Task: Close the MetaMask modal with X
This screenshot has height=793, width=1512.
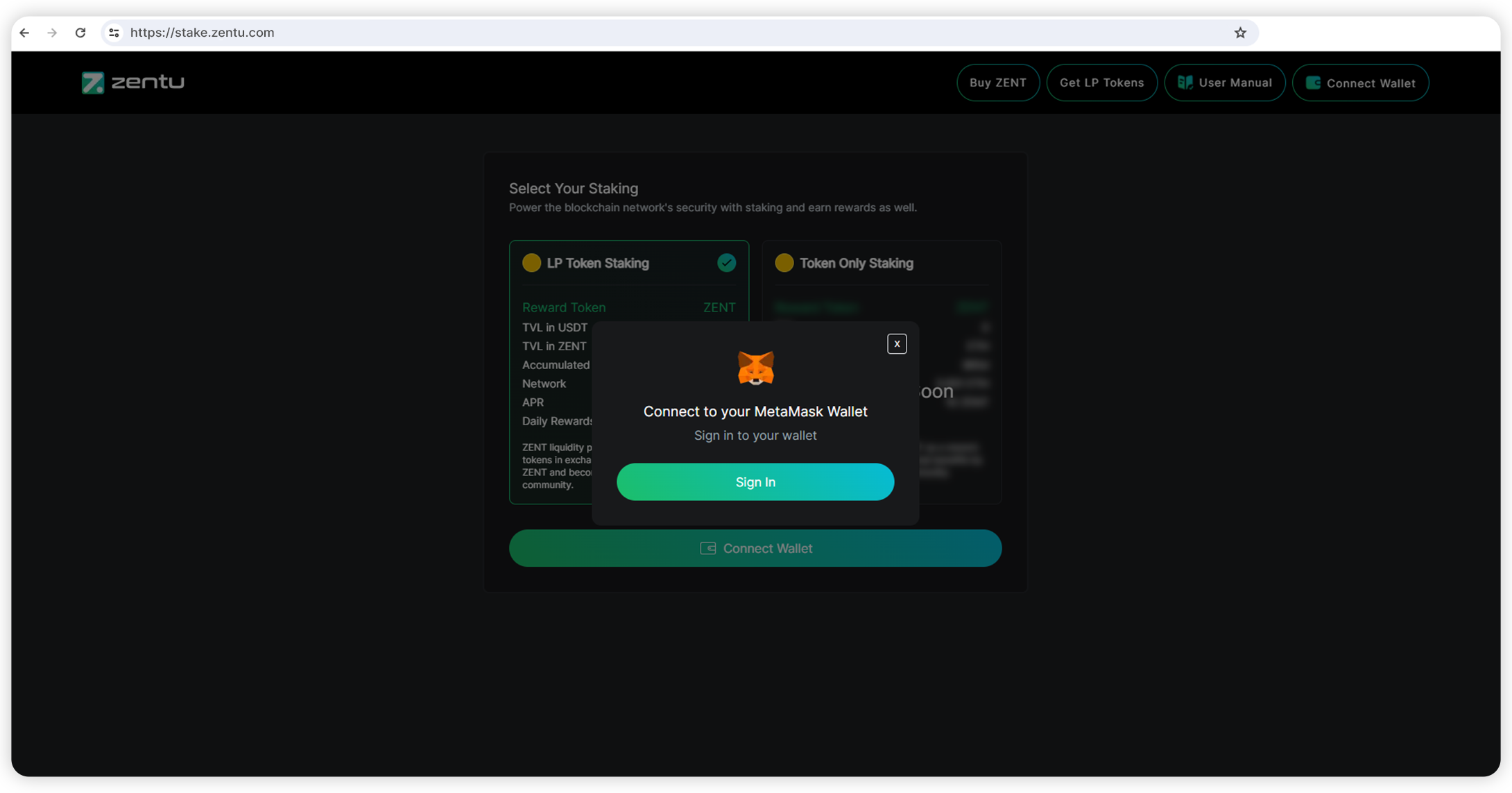Action: coord(897,344)
